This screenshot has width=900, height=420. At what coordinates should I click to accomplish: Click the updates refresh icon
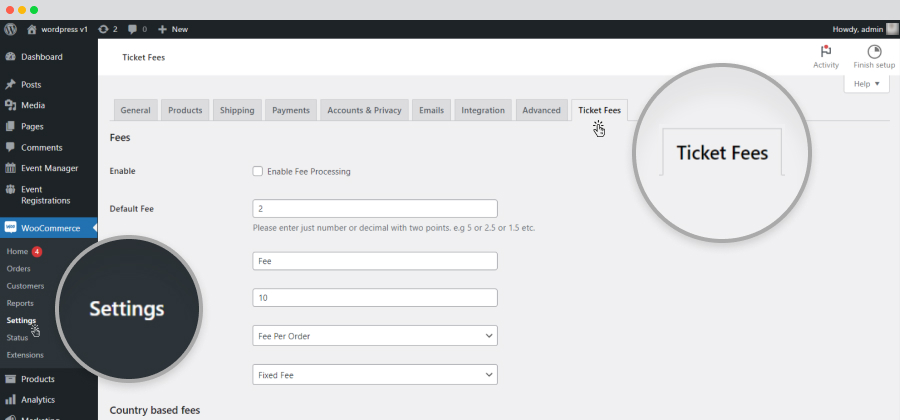(x=103, y=29)
